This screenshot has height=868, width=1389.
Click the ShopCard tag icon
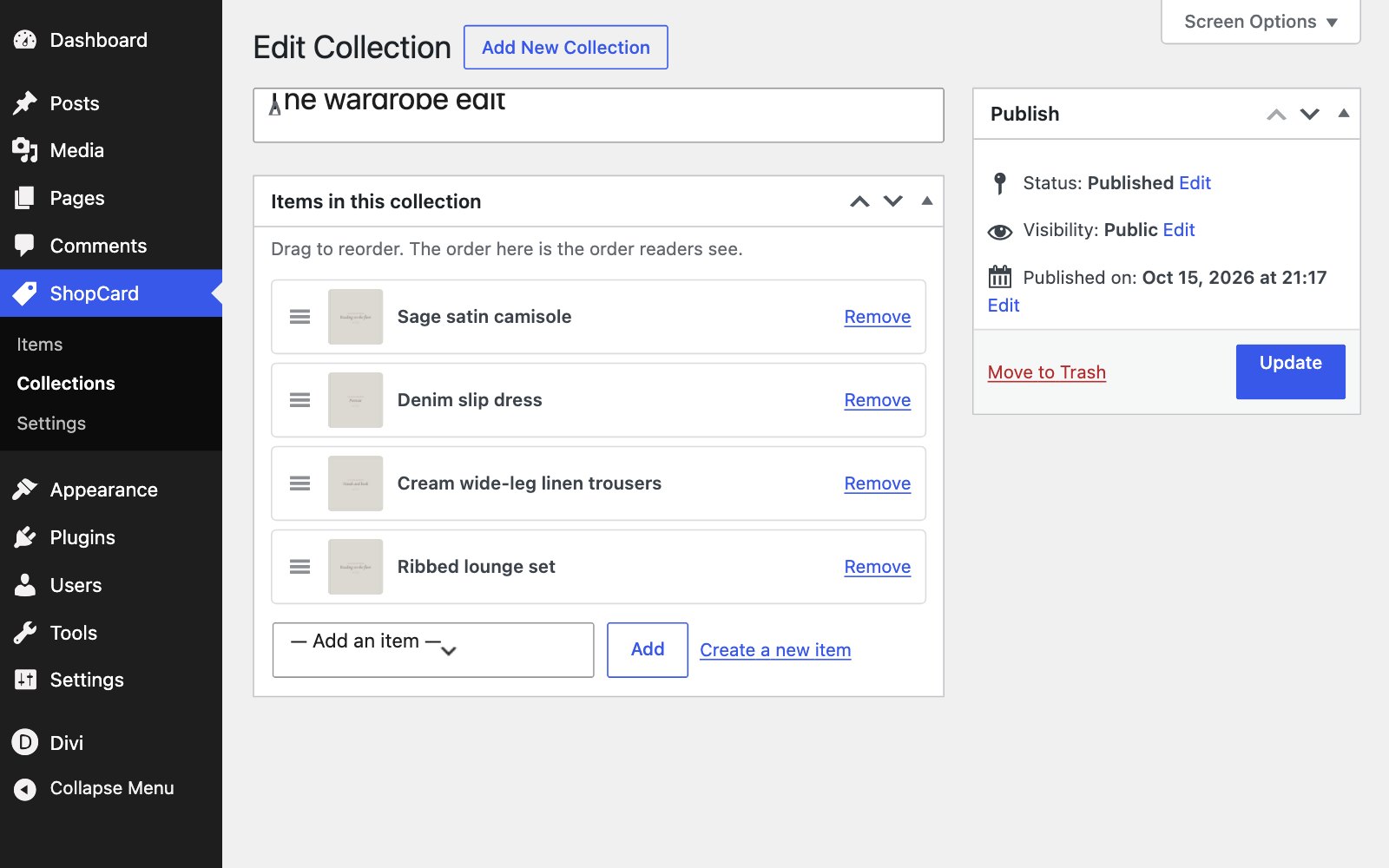pos(25,293)
